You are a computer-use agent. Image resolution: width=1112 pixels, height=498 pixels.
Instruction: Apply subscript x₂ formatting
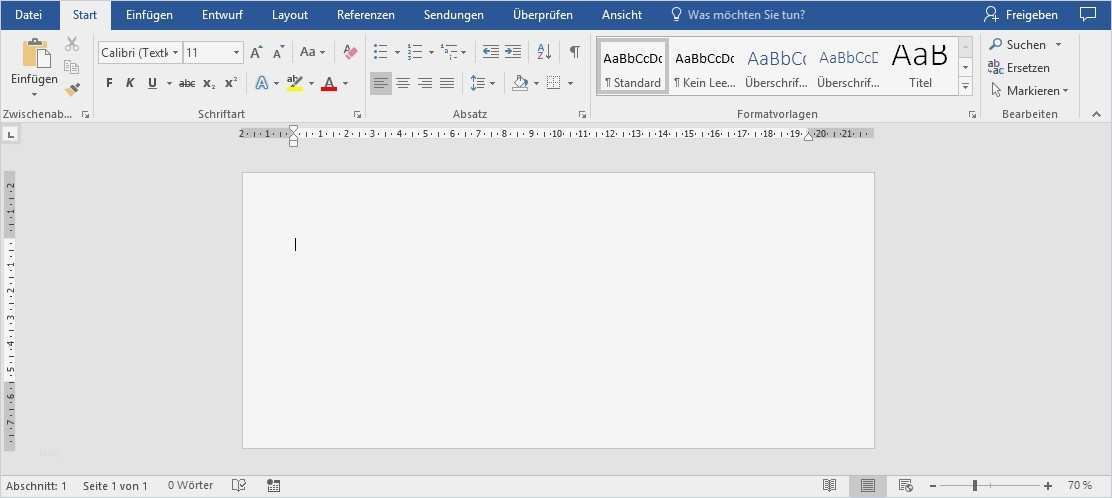click(208, 84)
